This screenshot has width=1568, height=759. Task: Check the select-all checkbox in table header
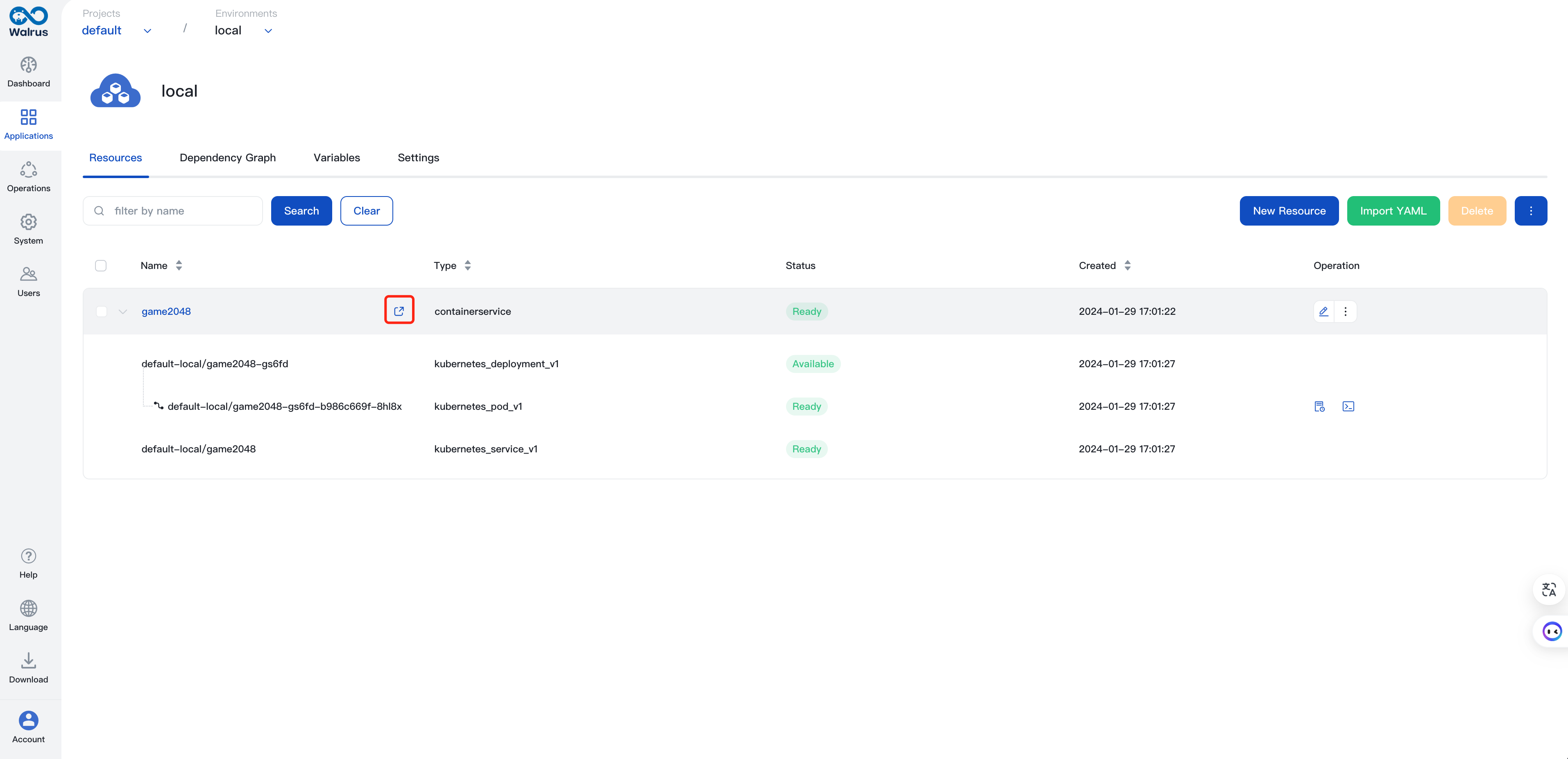[x=101, y=265]
